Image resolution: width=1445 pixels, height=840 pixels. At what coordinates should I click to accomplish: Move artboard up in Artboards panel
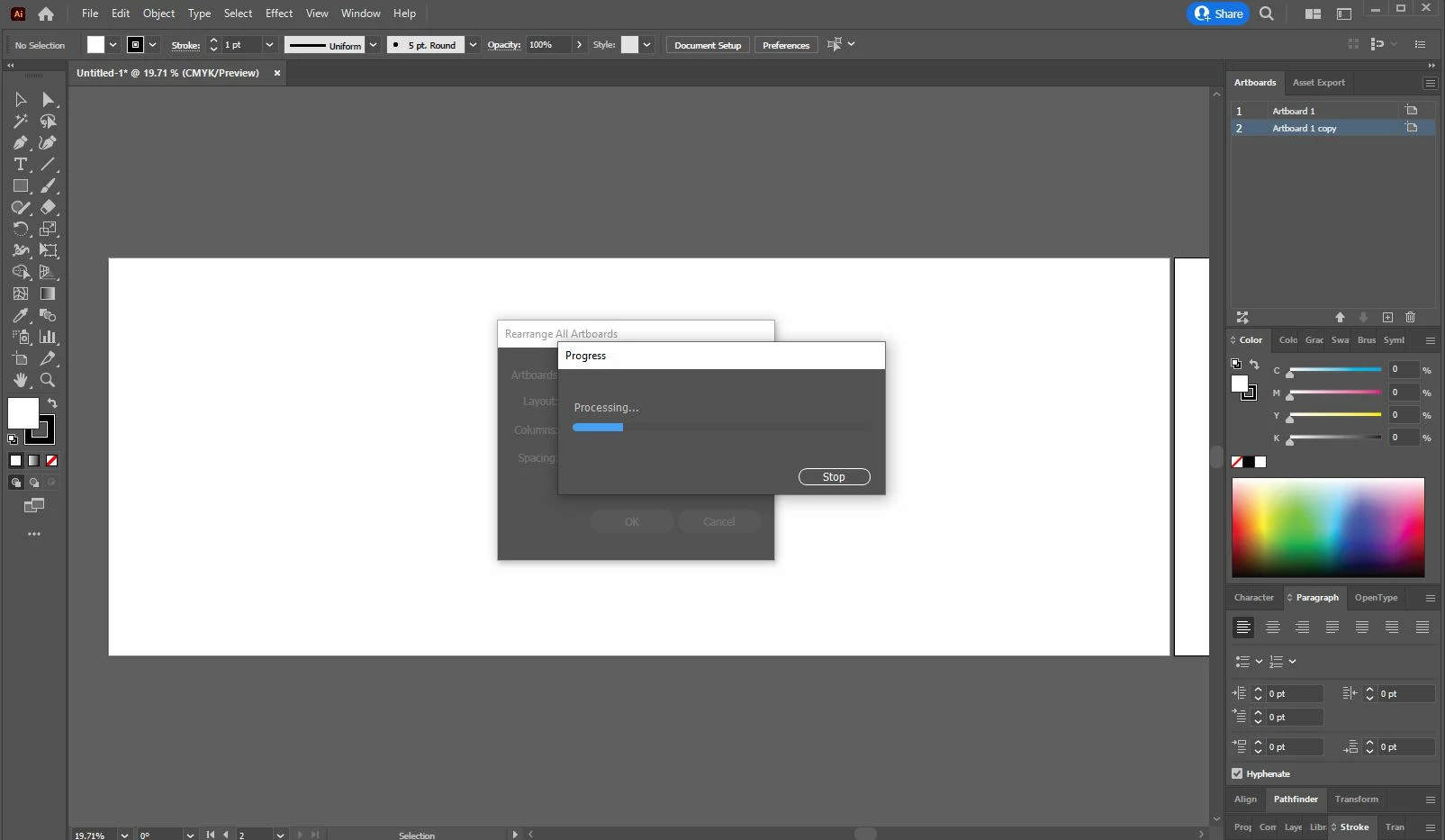coord(1340,317)
